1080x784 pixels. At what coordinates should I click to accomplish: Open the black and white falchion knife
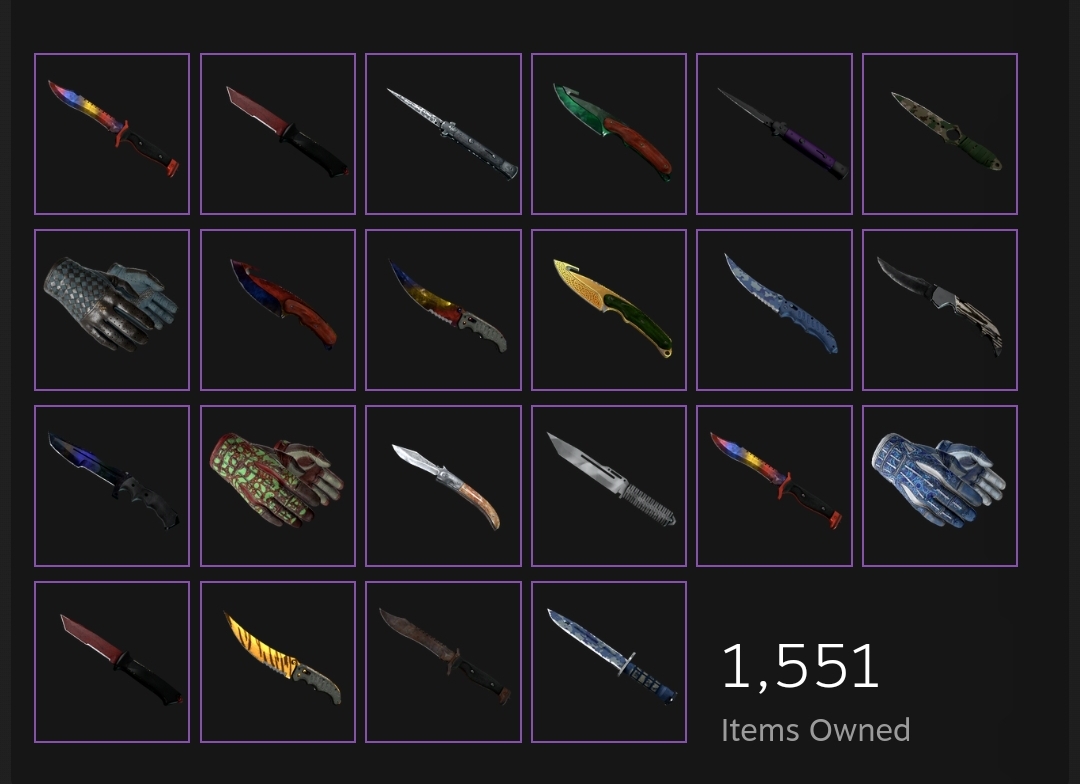(939, 310)
